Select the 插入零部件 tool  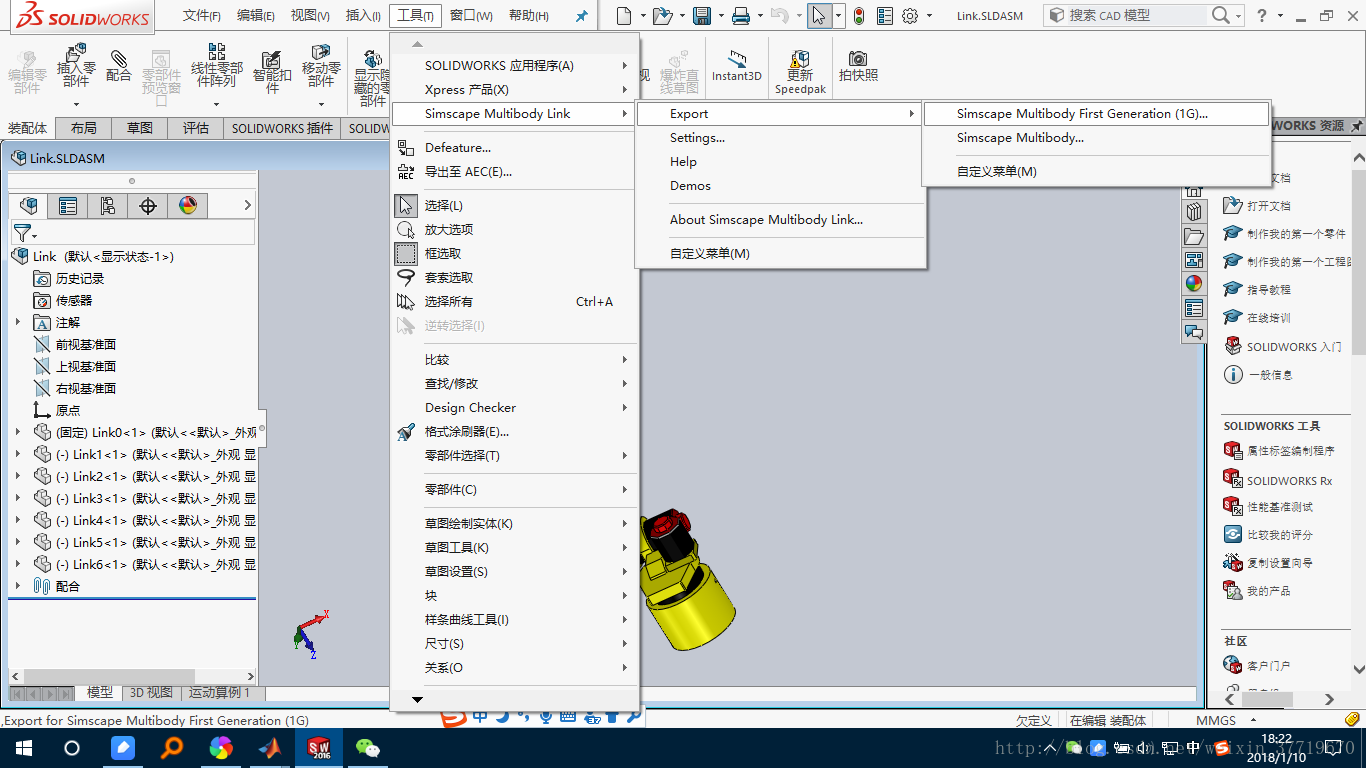(x=76, y=66)
